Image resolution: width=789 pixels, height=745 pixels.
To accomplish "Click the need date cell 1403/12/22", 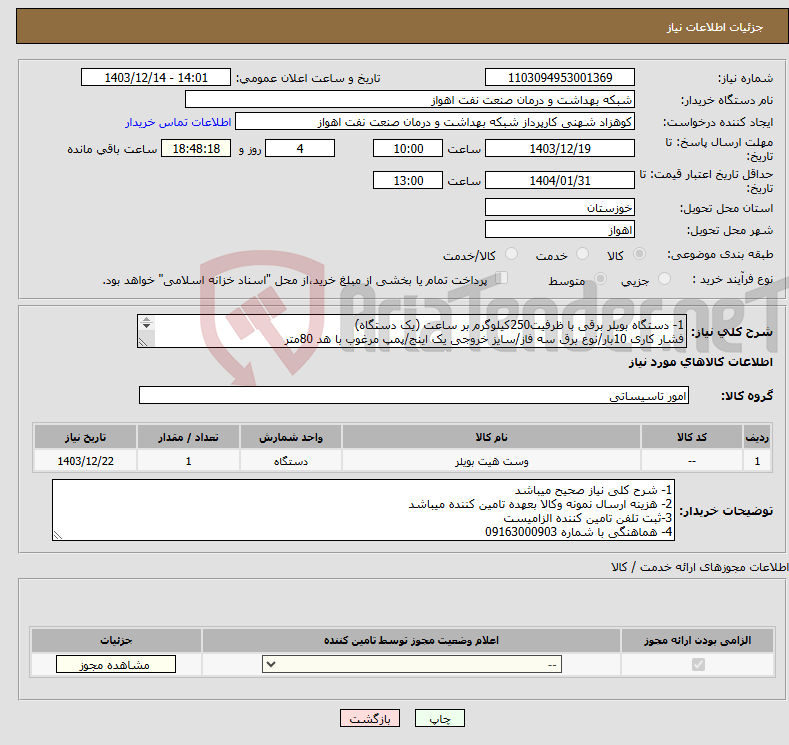I will 85,461.
